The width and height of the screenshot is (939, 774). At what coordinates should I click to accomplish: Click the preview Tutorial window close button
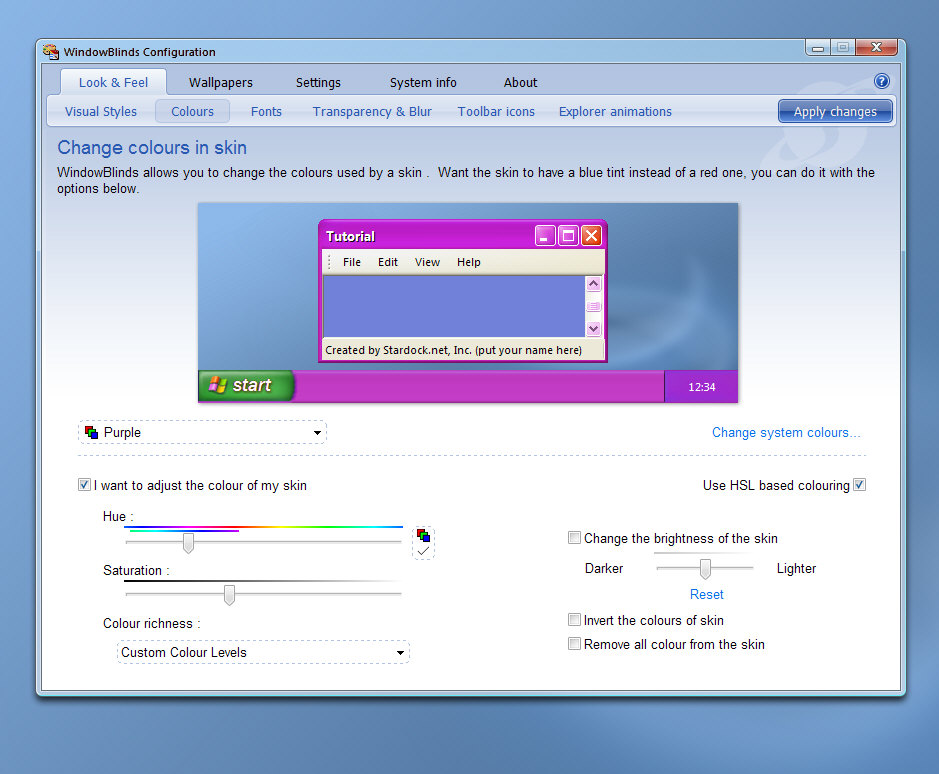pyautogui.click(x=591, y=235)
